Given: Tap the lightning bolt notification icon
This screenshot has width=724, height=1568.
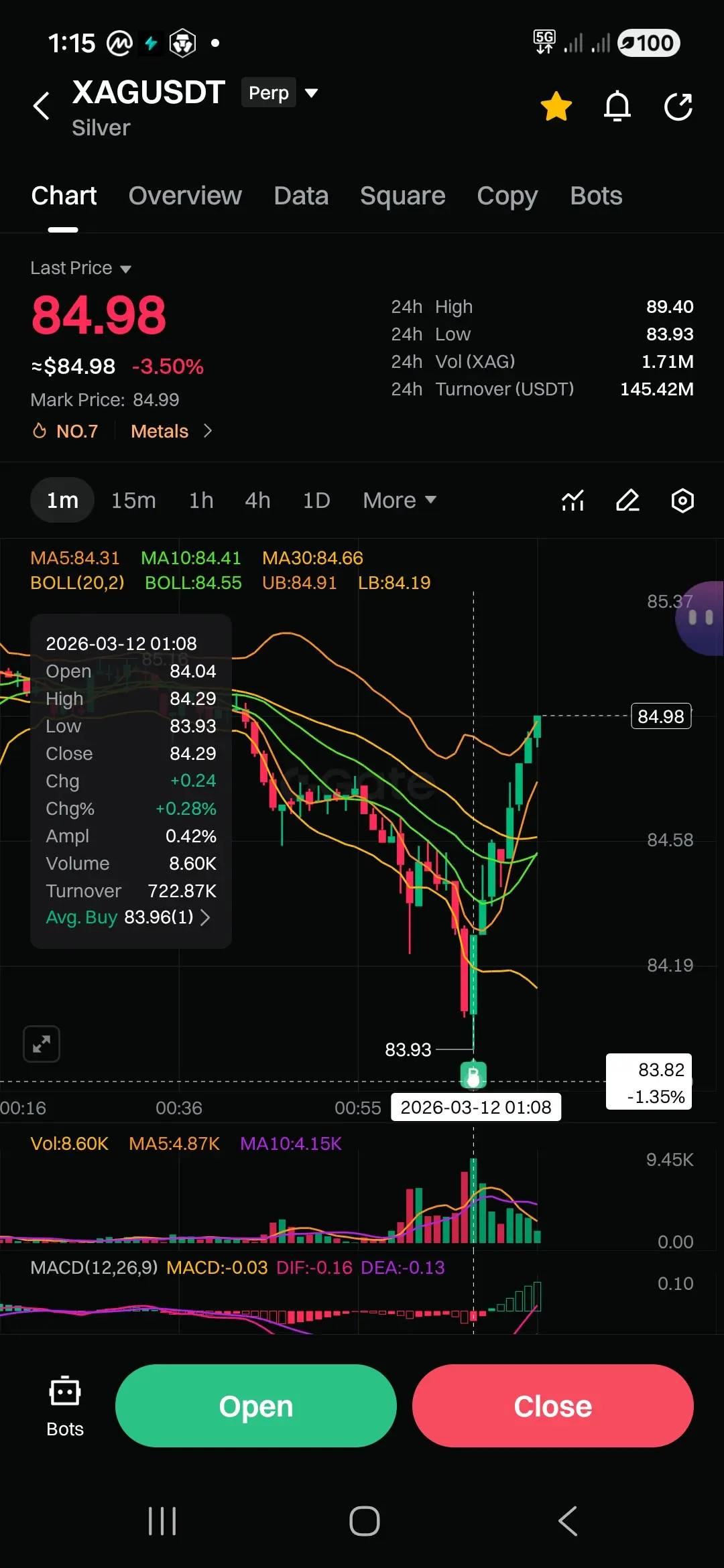Looking at the screenshot, I should (x=152, y=43).
